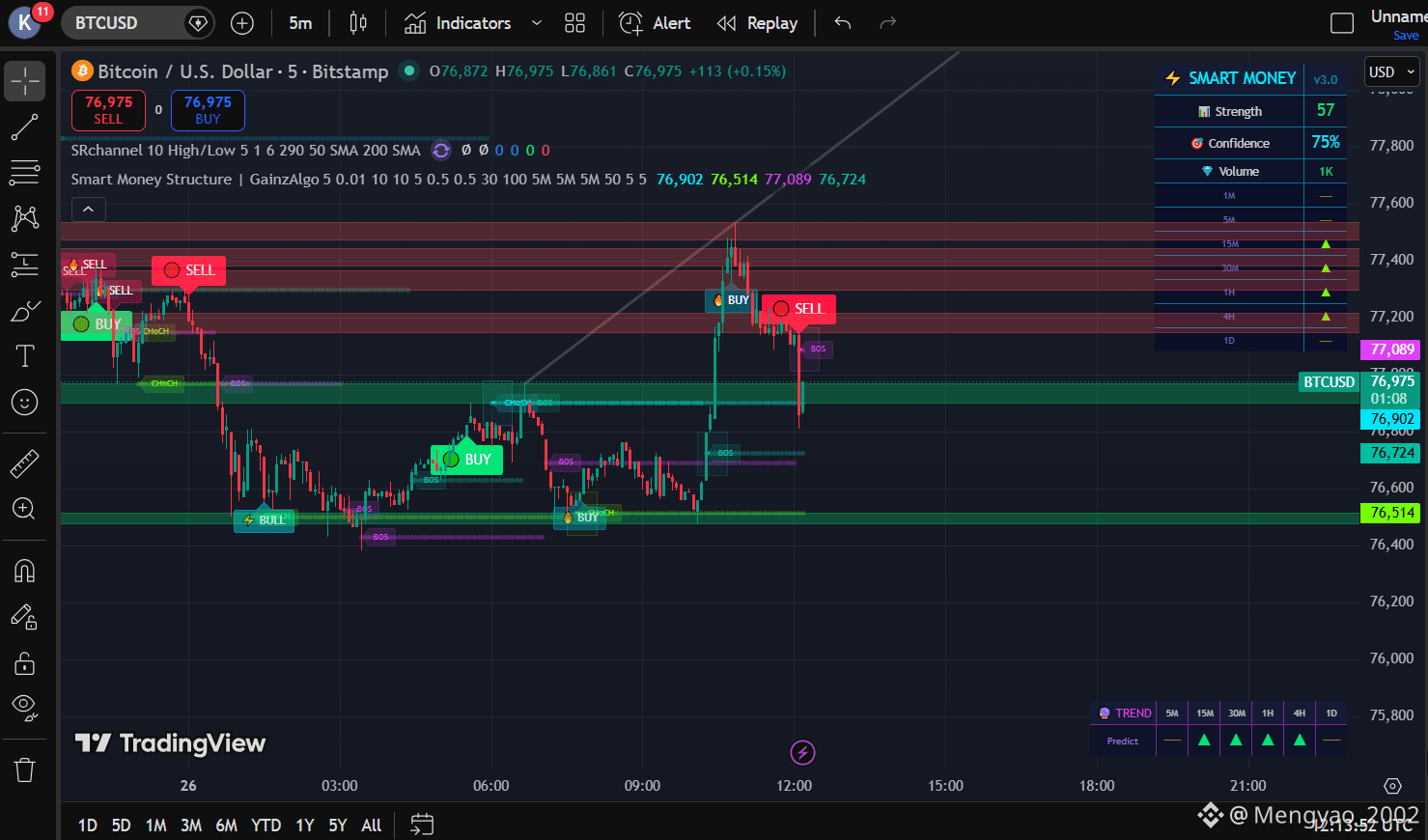Open the go-to-date calendar icon
The height and width of the screenshot is (840, 1428).
point(422,825)
